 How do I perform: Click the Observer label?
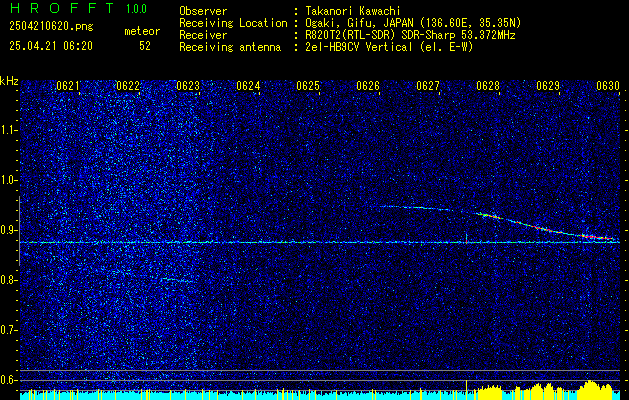pyautogui.click(x=203, y=11)
